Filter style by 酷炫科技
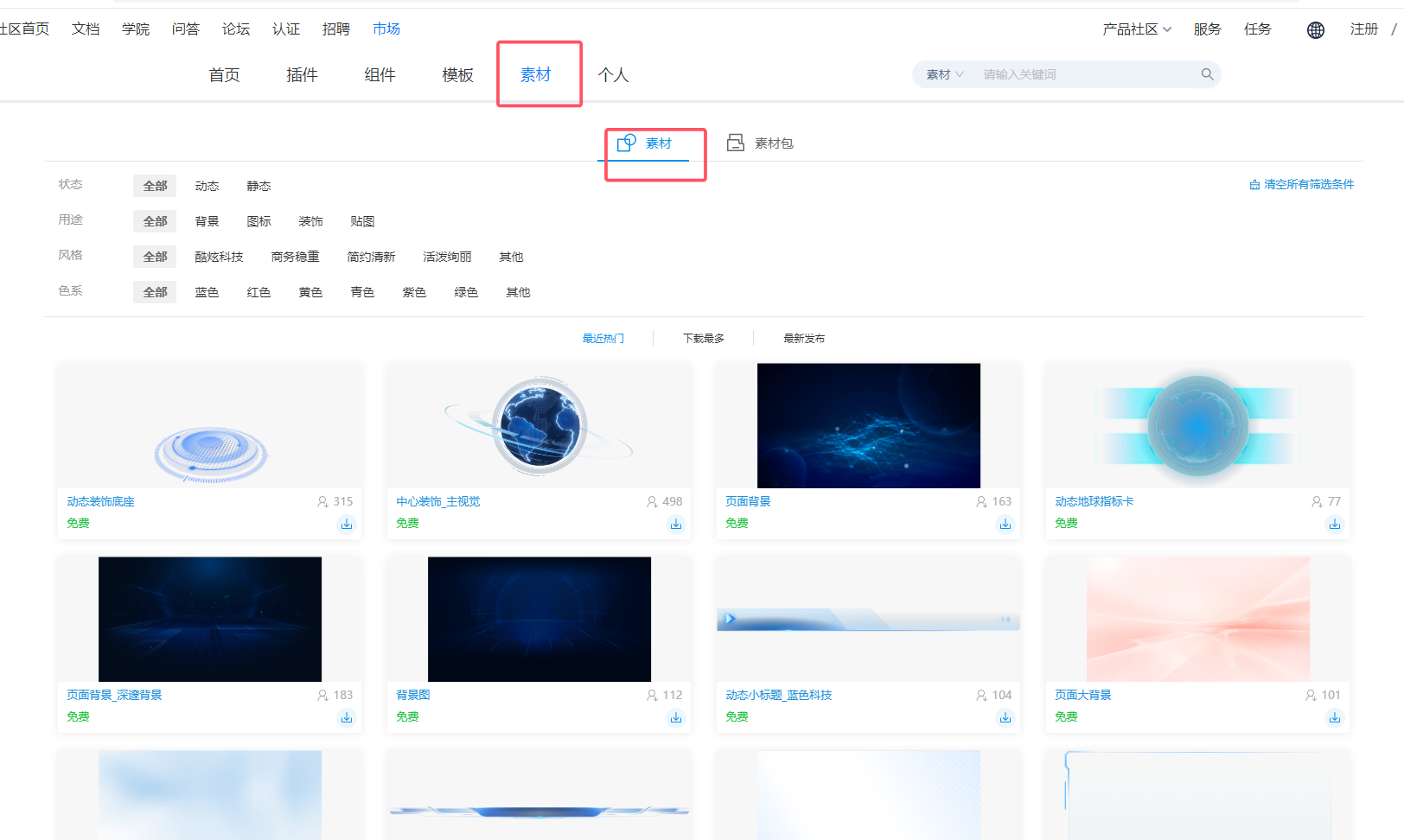1404x840 pixels. 219,257
